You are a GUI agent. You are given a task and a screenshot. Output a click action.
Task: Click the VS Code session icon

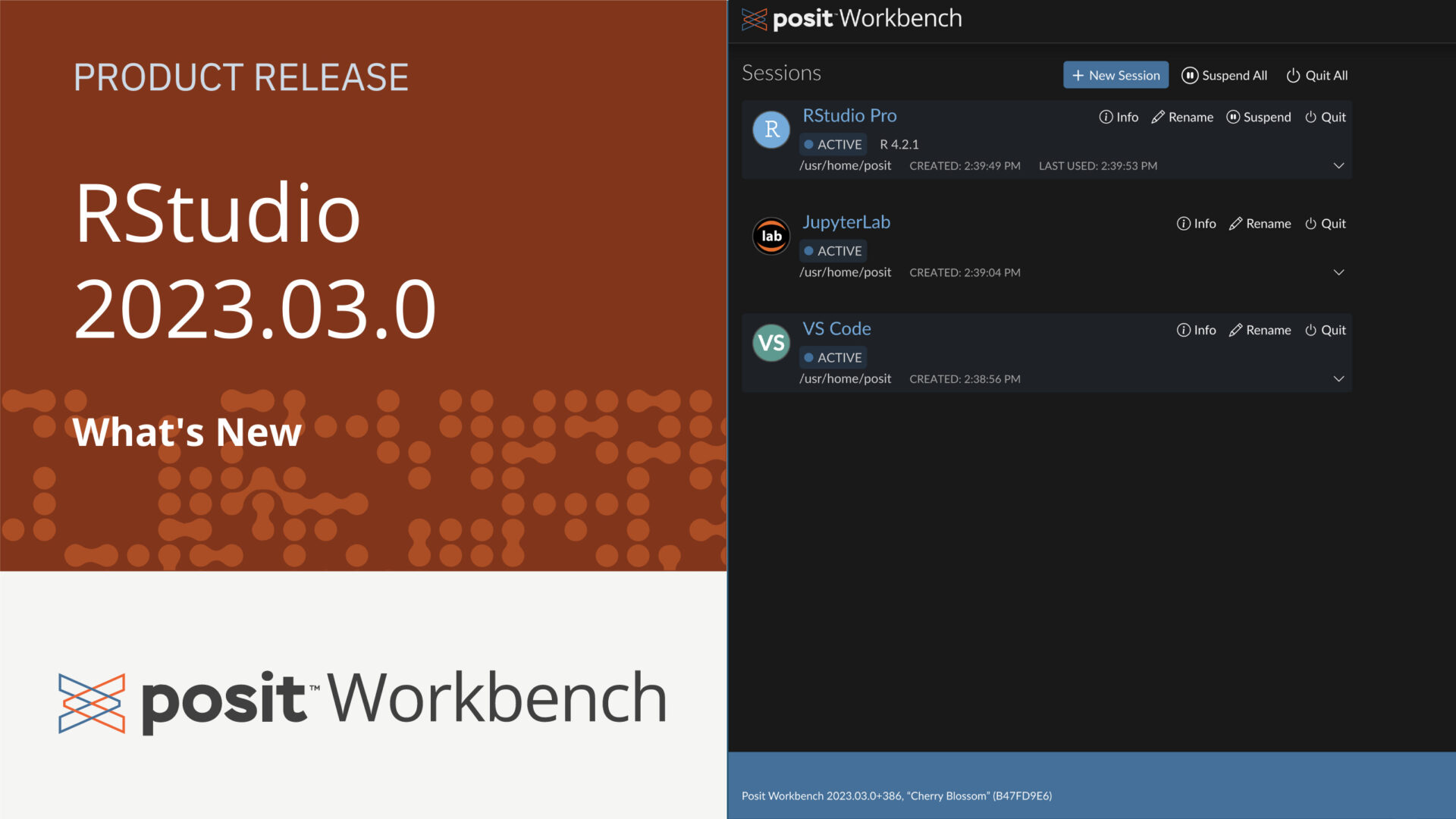pos(770,343)
